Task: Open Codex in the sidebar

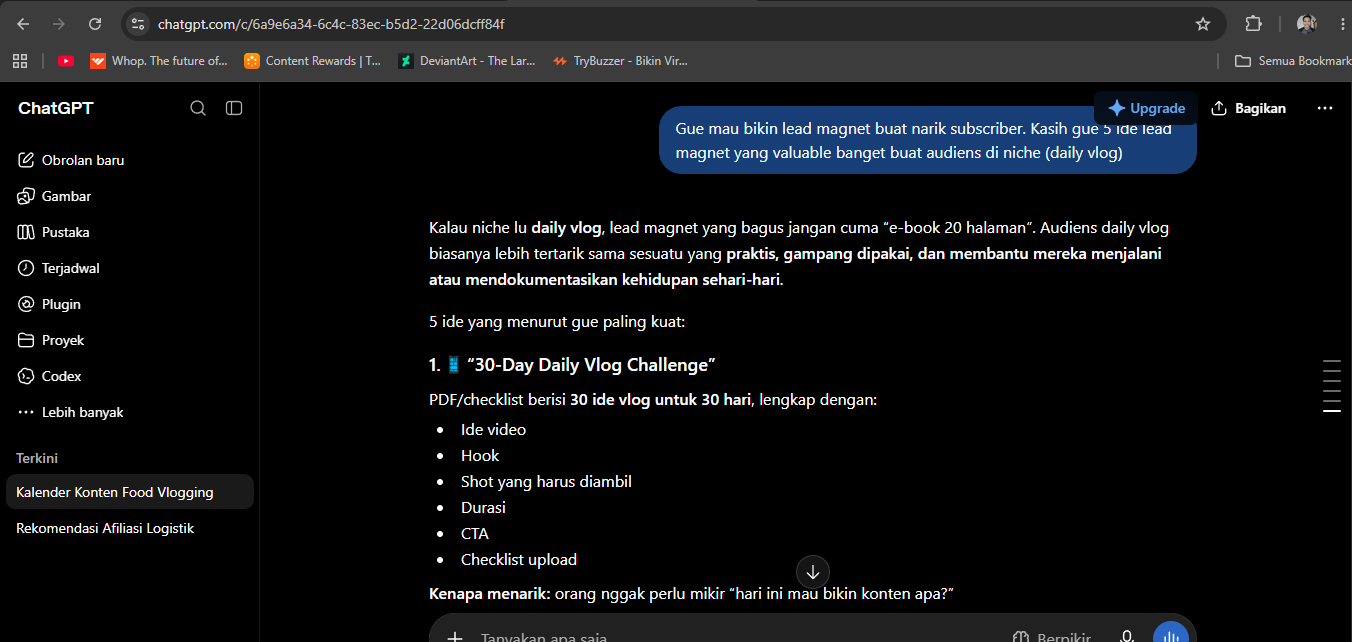Action: (130, 376)
